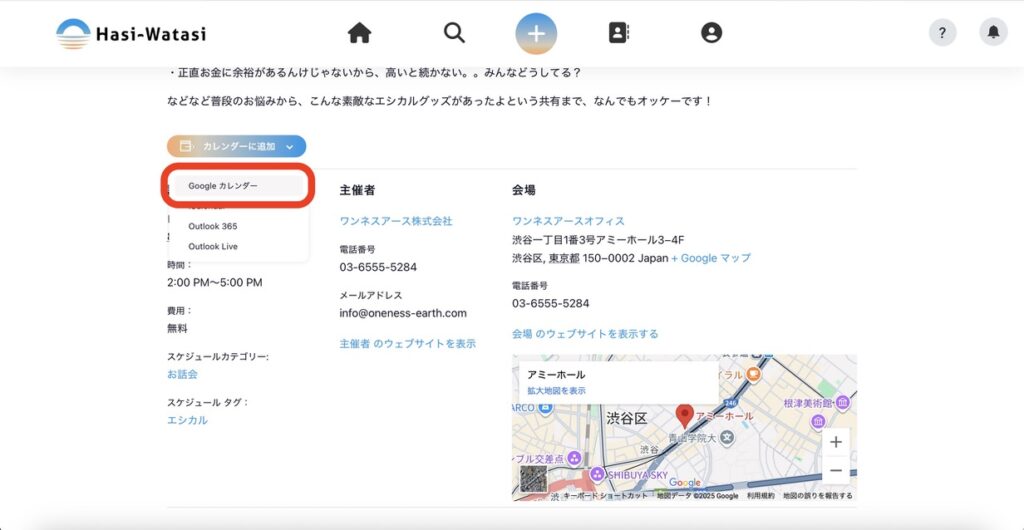
Task: Choose Outlook Live calendar option
Action: tap(213, 246)
